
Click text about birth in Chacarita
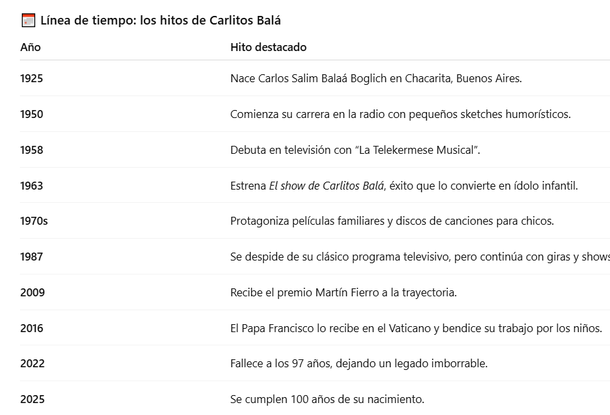[375, 78]
